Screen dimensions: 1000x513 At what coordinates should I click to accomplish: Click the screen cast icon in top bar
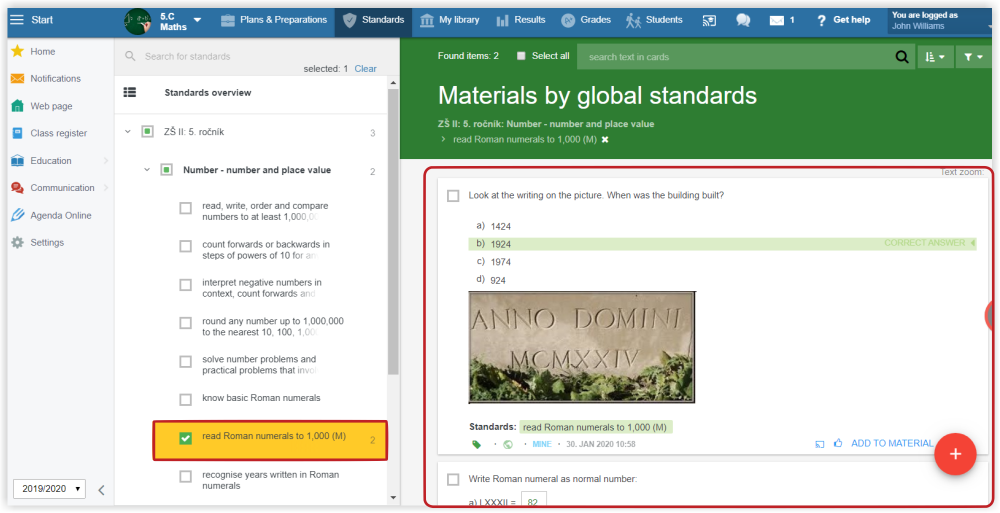pyautogui.click(x=709, y=20)
